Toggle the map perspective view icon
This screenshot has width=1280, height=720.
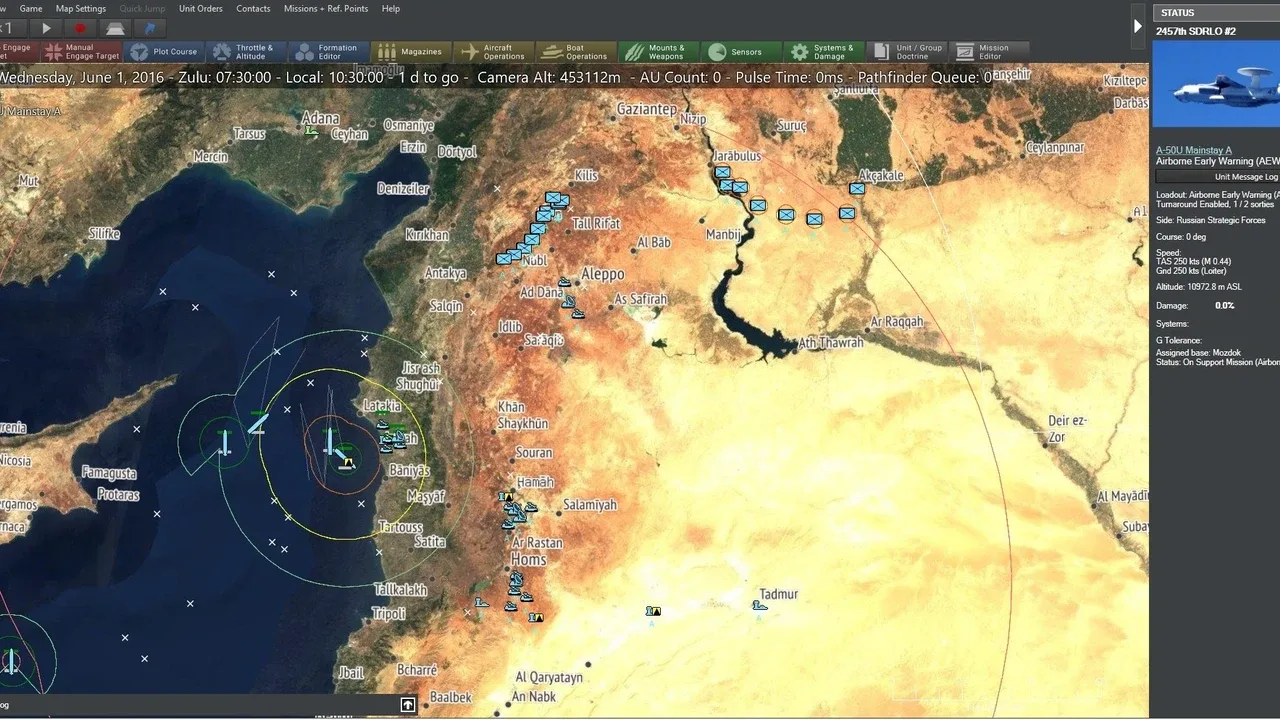pyautogui.click(x=116, y=28)
